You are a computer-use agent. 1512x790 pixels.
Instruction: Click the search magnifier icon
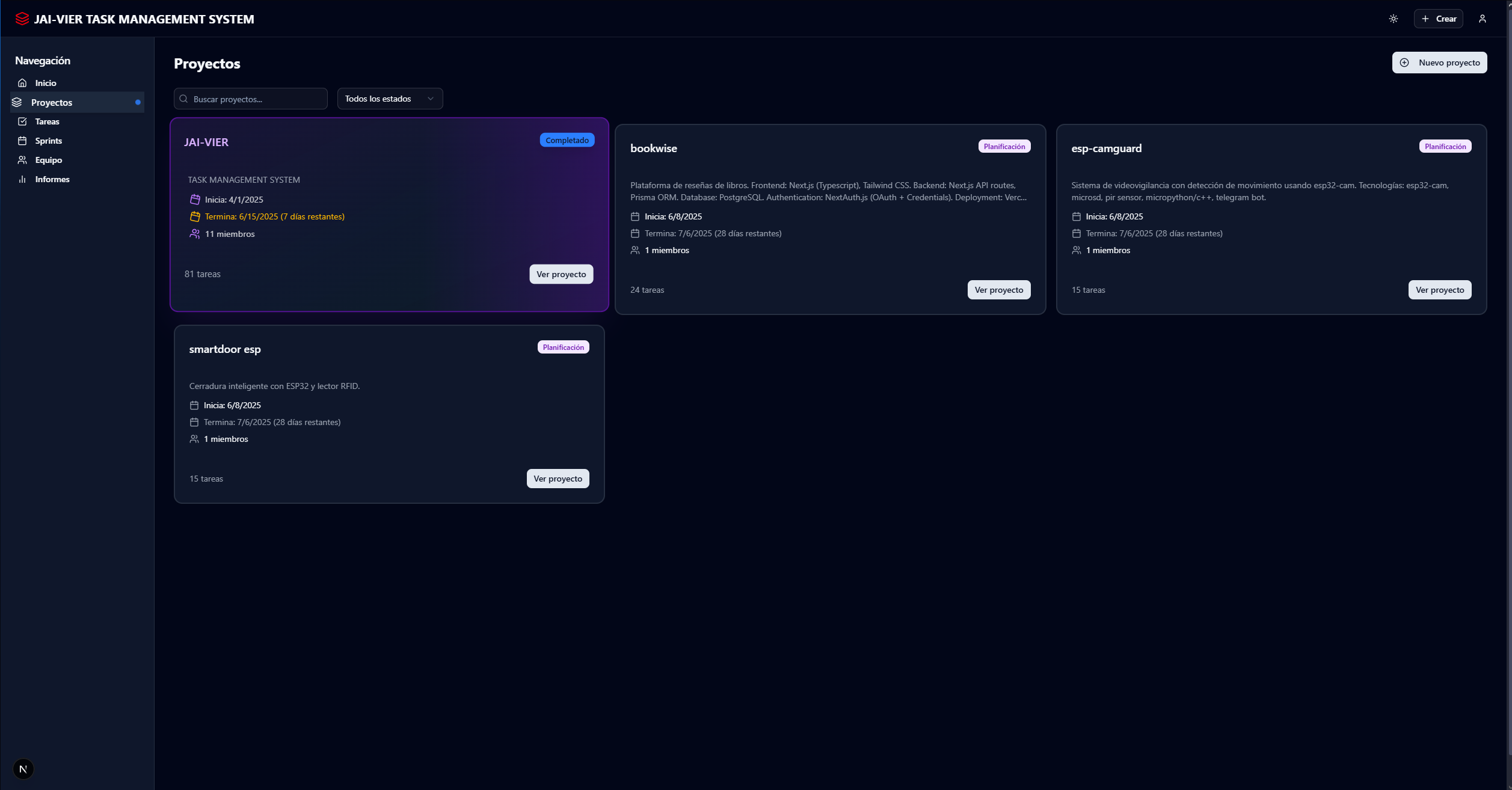coord(184,99)
